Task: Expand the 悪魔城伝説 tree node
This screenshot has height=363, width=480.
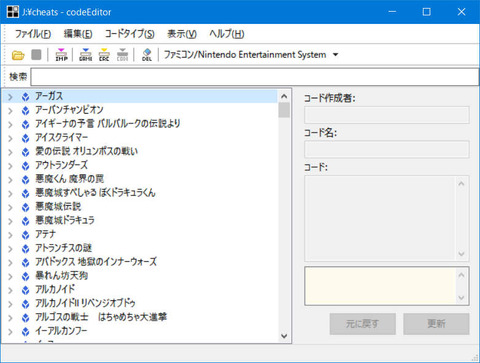Action: point(10,207)
